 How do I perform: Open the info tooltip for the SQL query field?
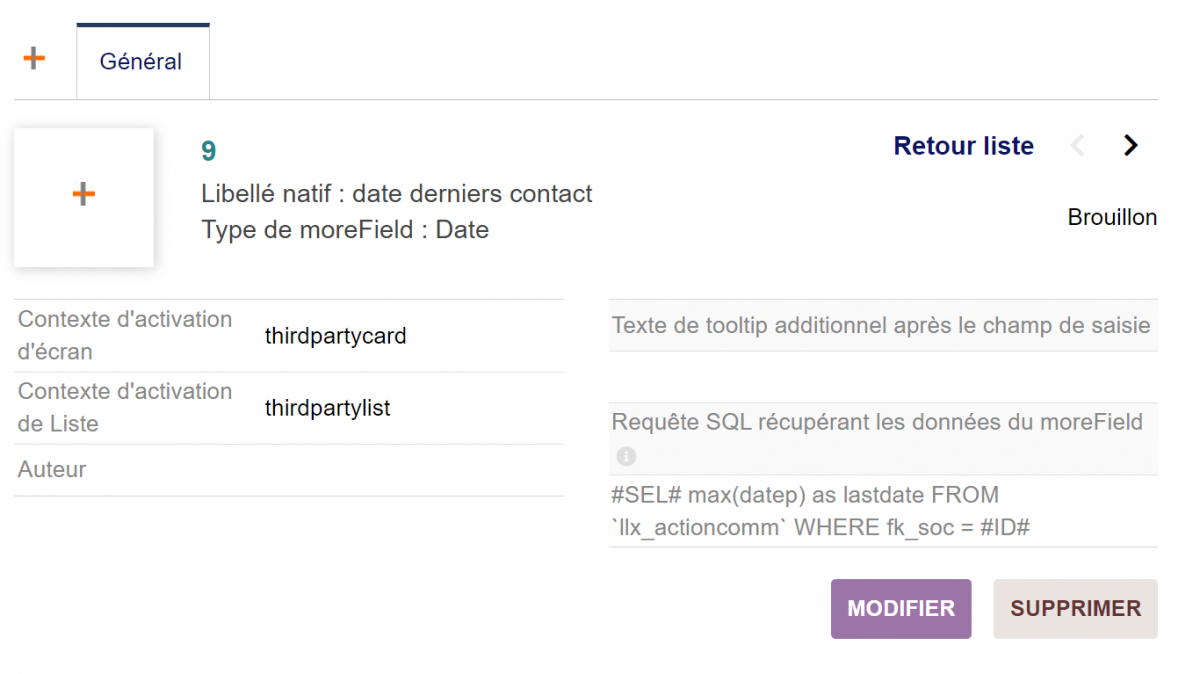click(x=625, y=456)
